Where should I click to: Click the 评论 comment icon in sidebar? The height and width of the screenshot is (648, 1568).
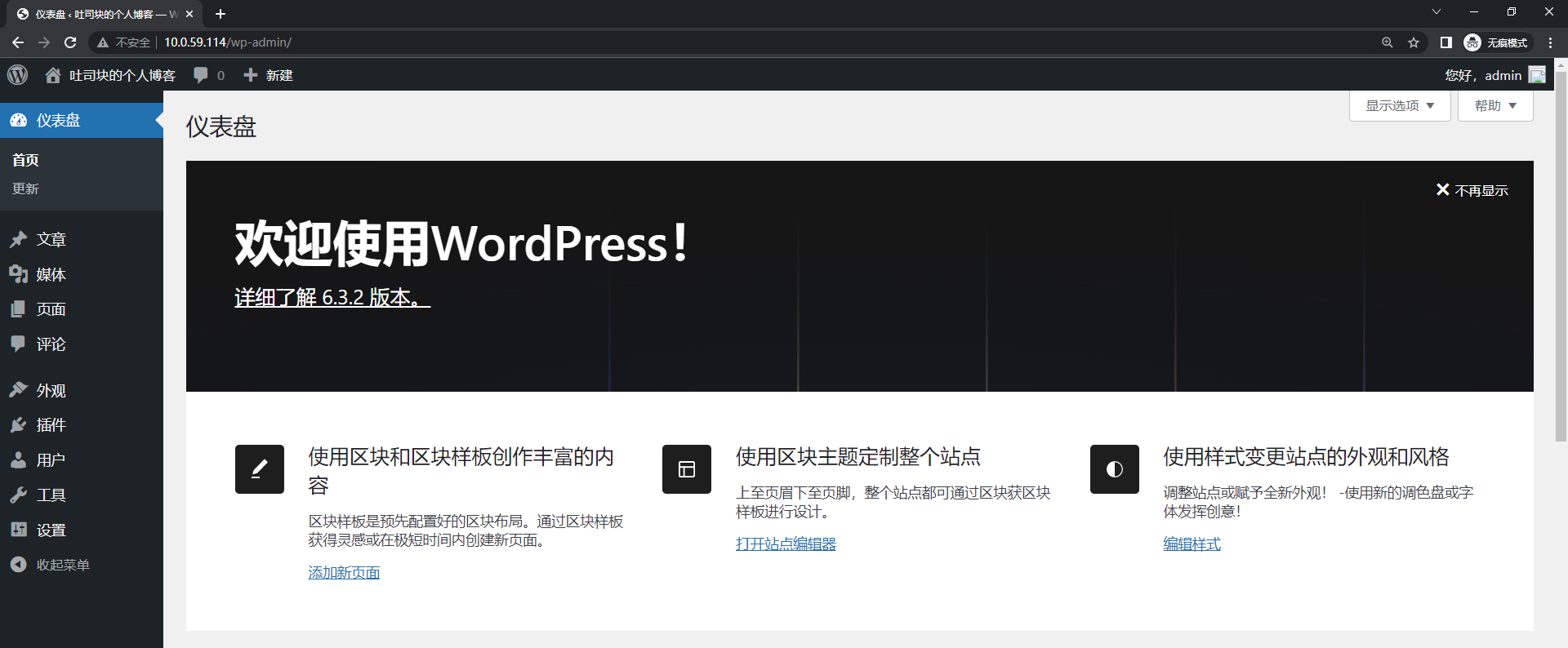pos(19,344)
